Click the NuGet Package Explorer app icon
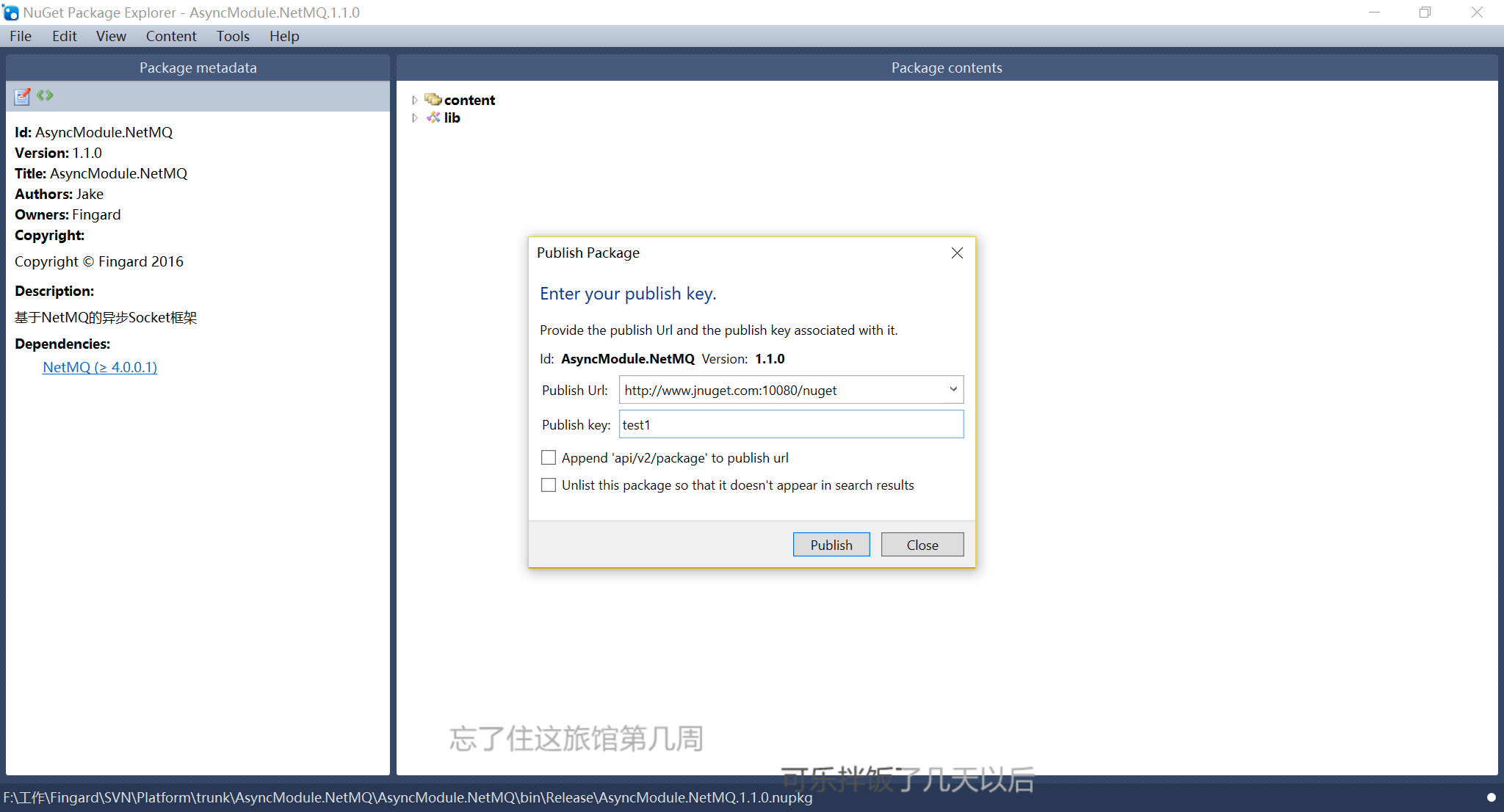This screenshot has height=812, width=1504. click(10, 12)
